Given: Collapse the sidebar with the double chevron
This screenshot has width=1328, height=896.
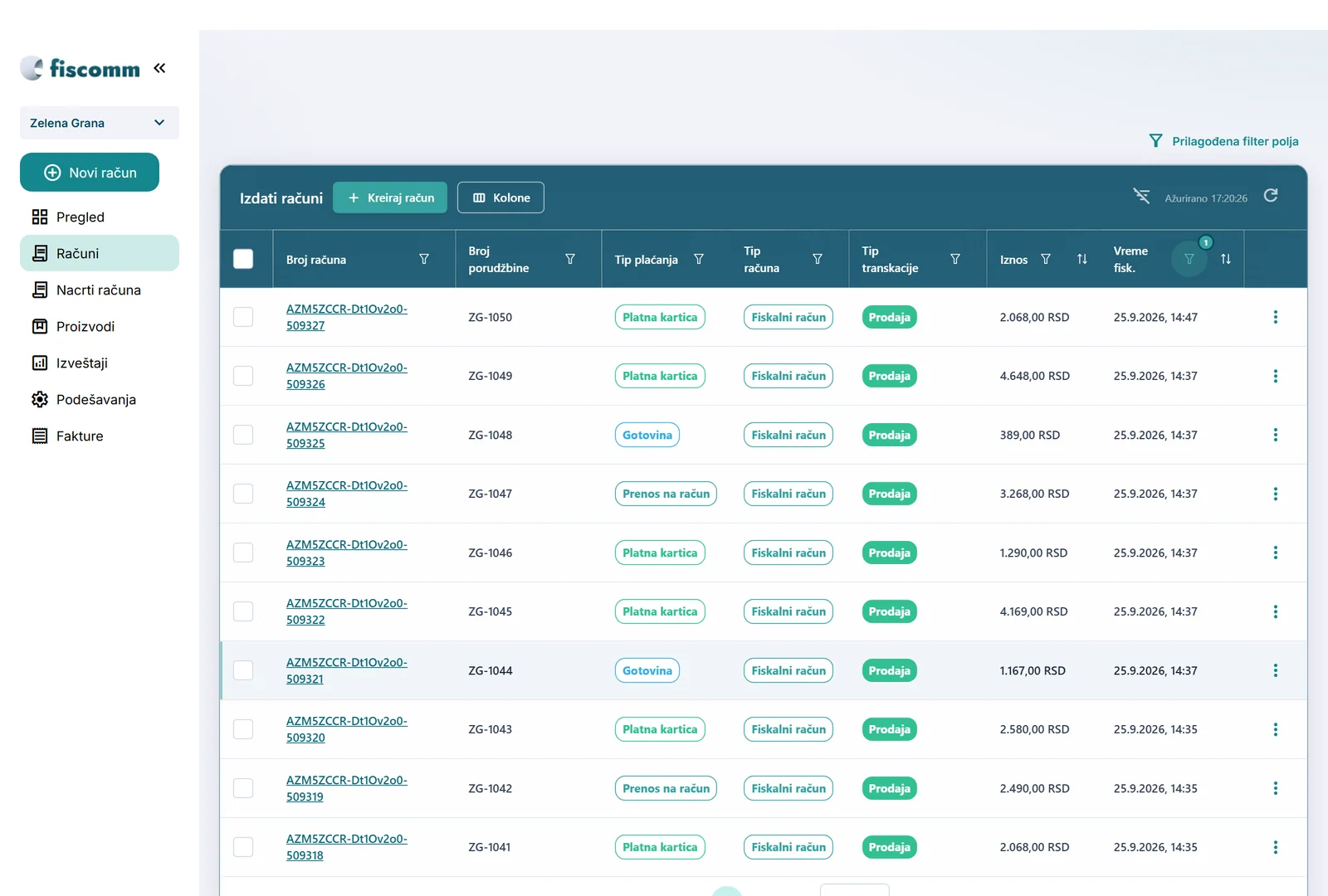Looking at the screenshot, I should tap(159, 68).
